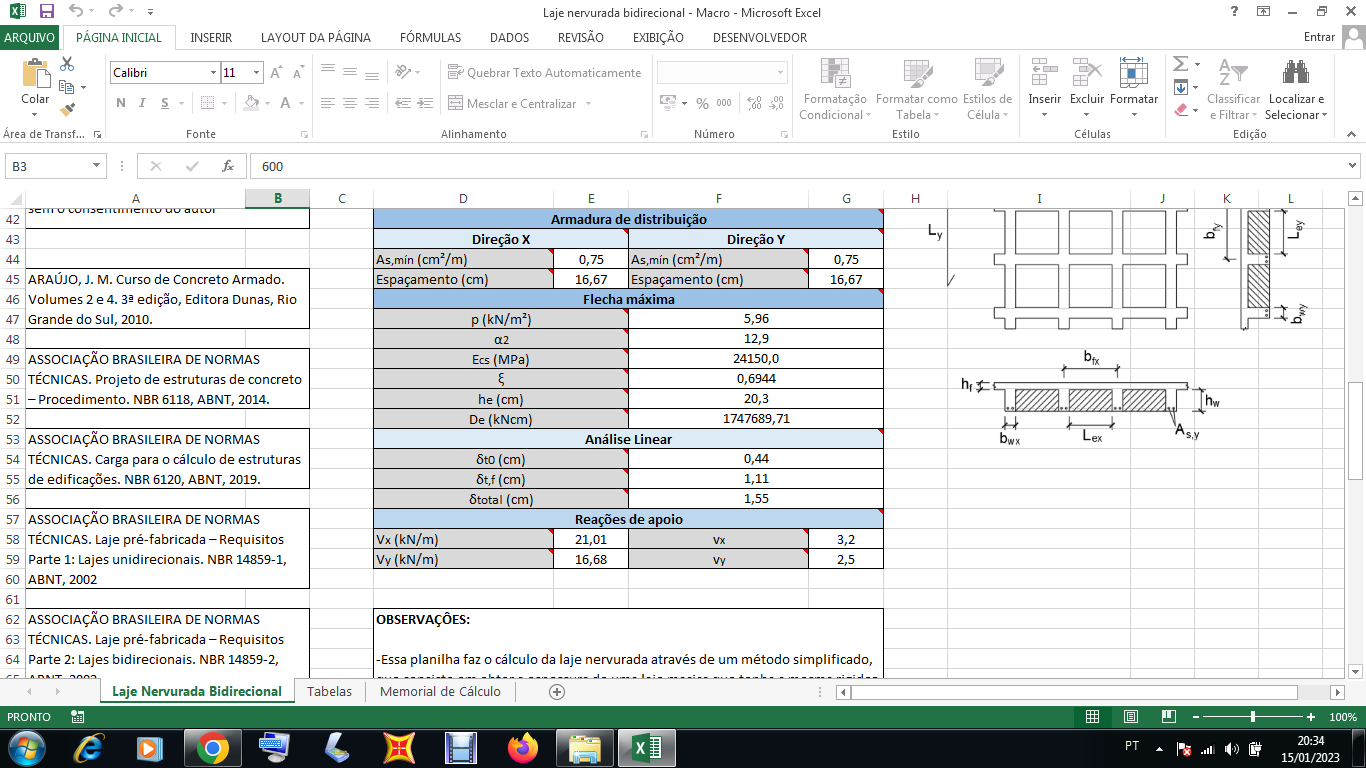Click the macro record icon in the status bar
This screenshot has height=768, width=1366.
click(78, 717)
